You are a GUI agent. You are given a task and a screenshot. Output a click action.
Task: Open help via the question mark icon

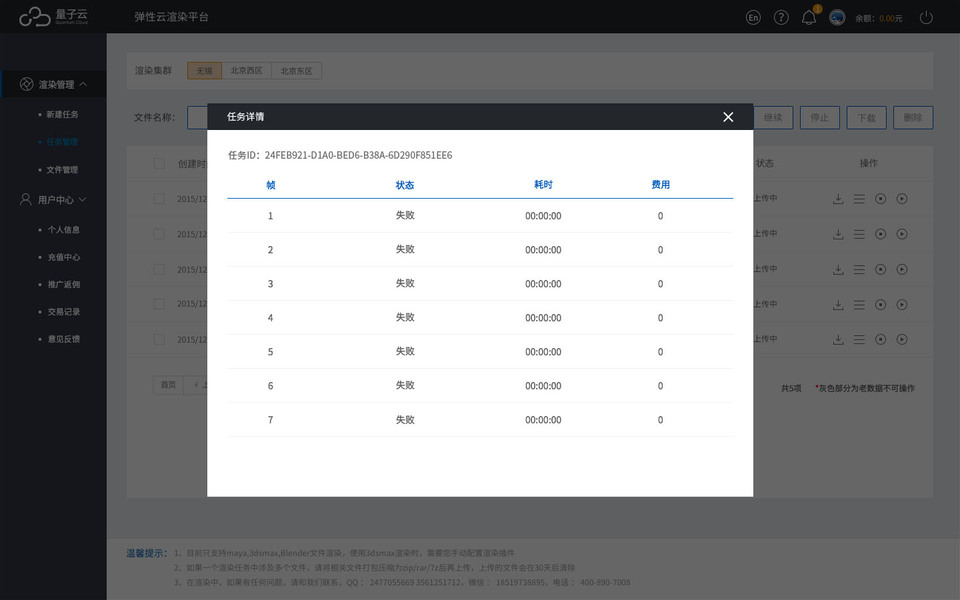(x=781, y=17)
